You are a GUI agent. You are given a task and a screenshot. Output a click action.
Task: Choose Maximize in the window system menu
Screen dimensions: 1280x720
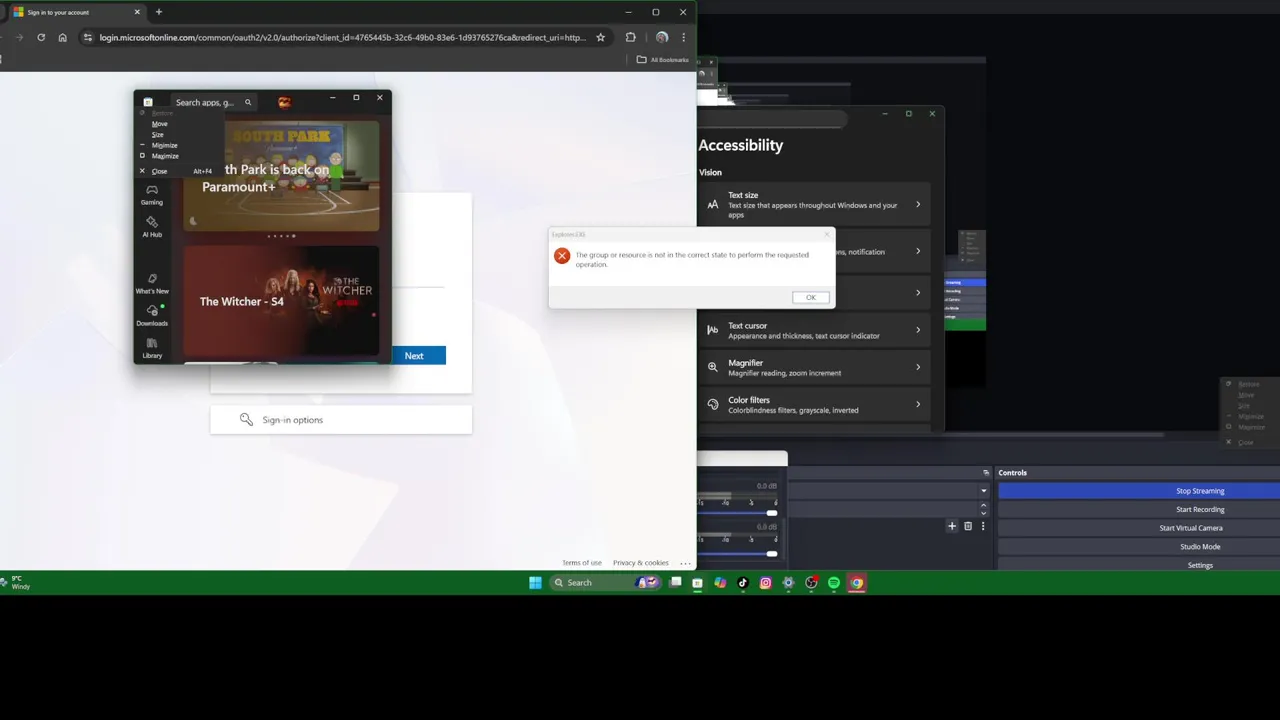165,156
